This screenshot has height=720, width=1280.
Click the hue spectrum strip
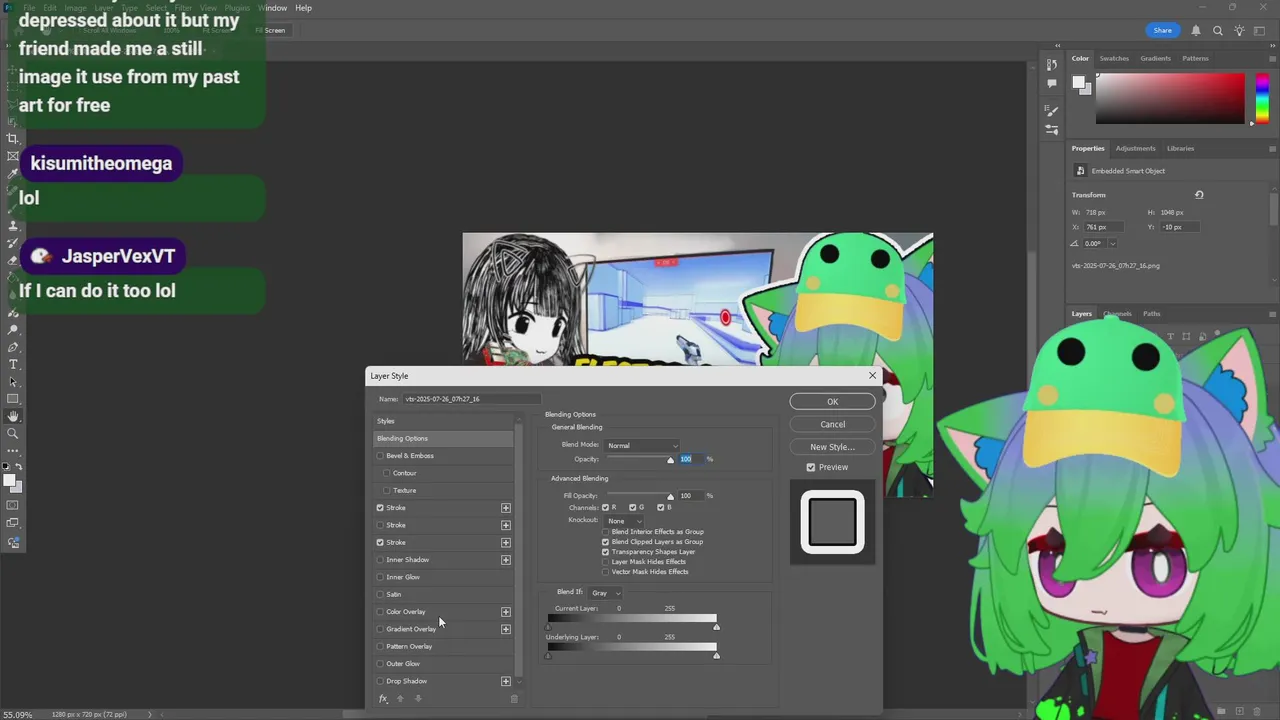coord(1262,98)
